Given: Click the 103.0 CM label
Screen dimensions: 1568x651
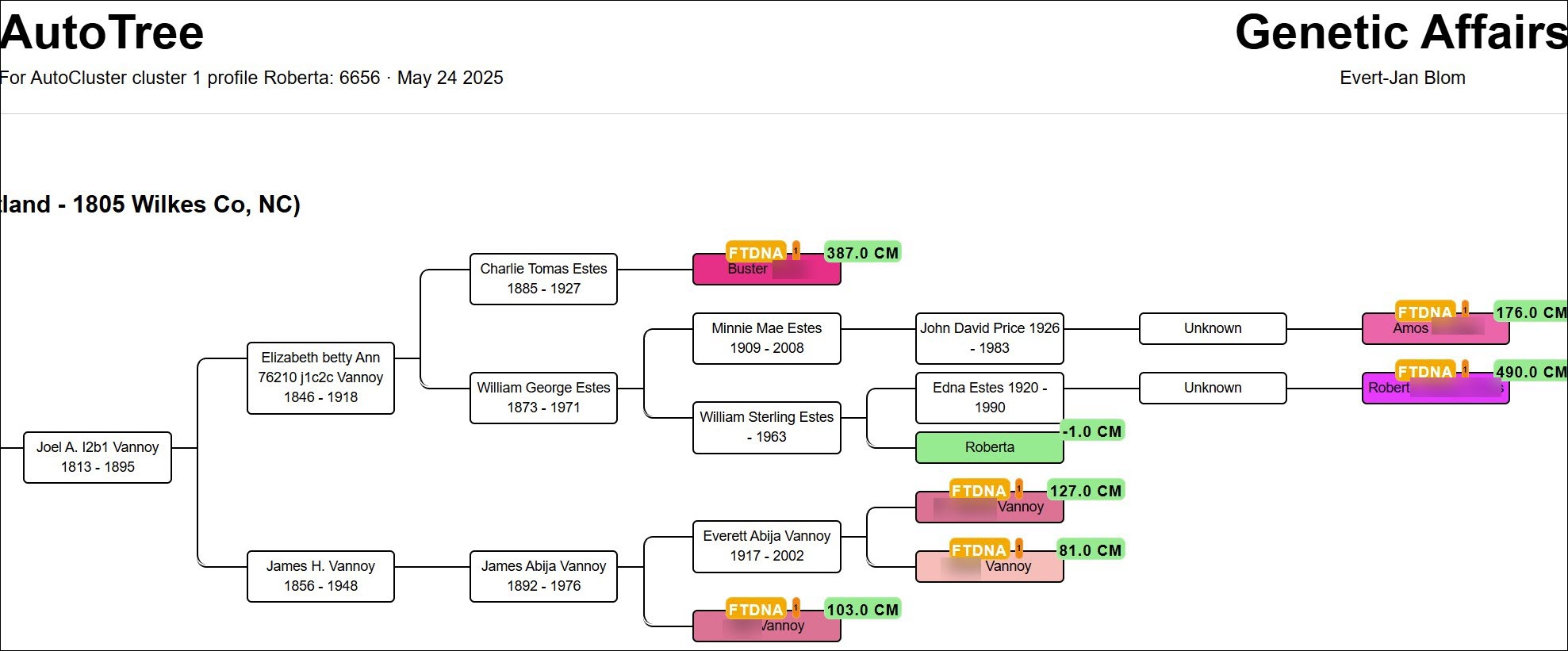Looking at the screenshot, I should (x=863, y=609).
